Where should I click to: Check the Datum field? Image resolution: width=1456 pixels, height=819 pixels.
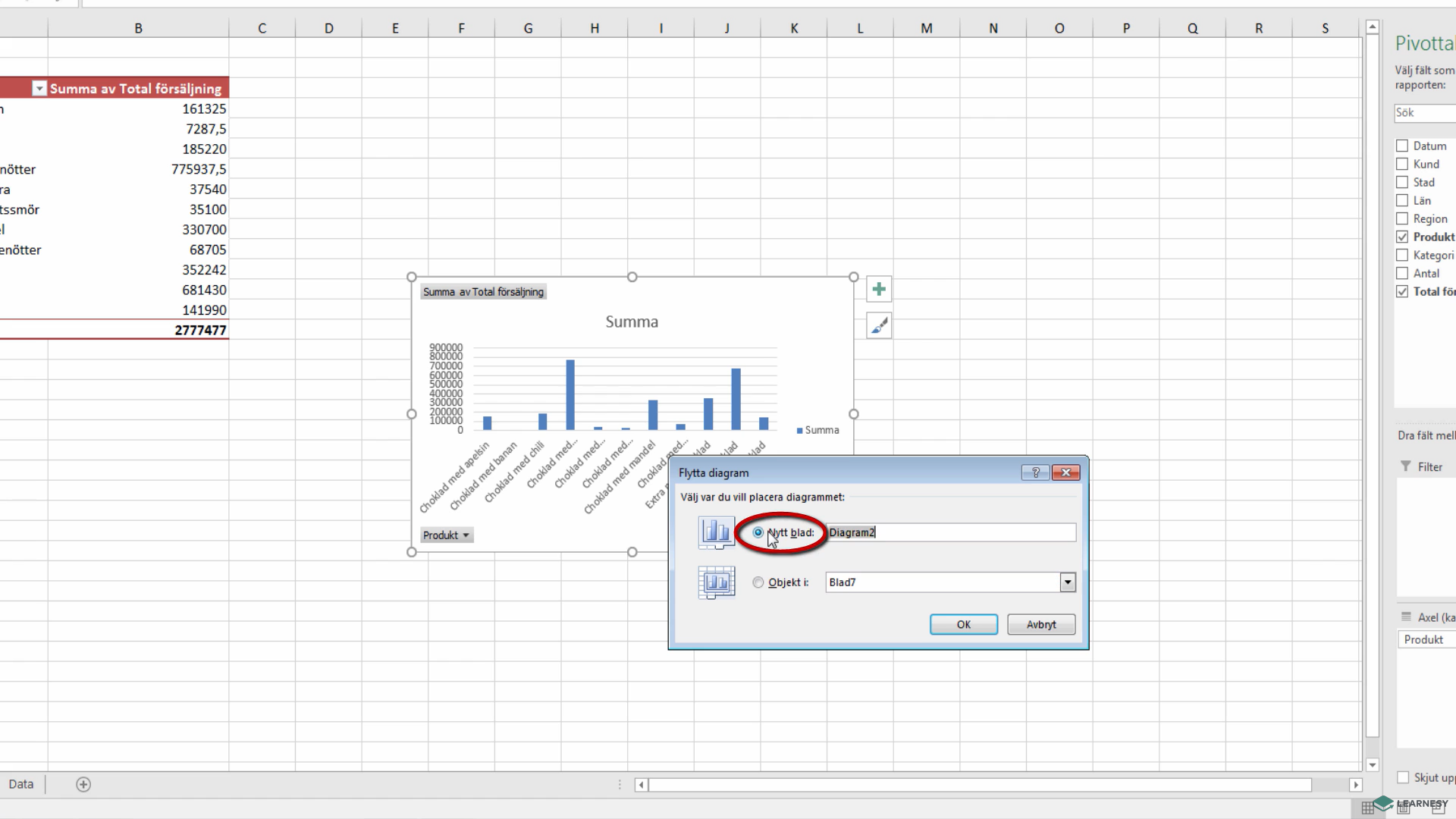(x=1402, y=146)
